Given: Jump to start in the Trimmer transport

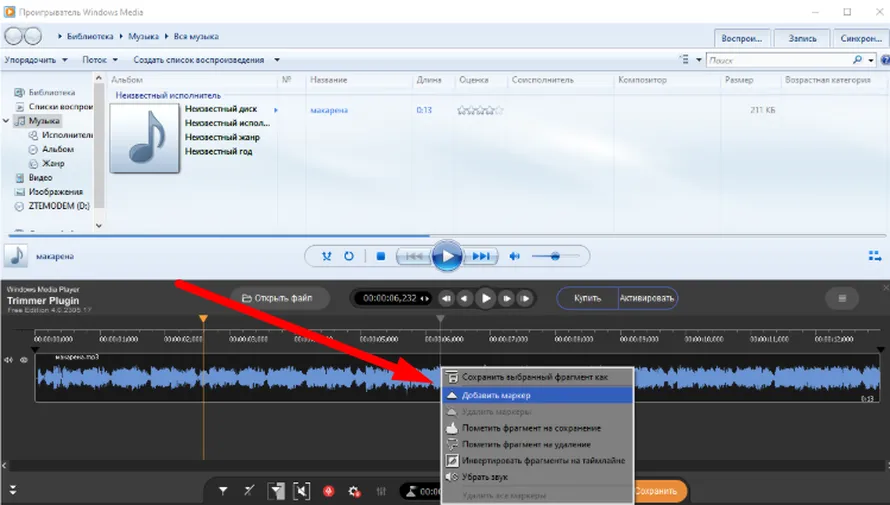Looking at the screenshot, I should (x=447, y=298).
